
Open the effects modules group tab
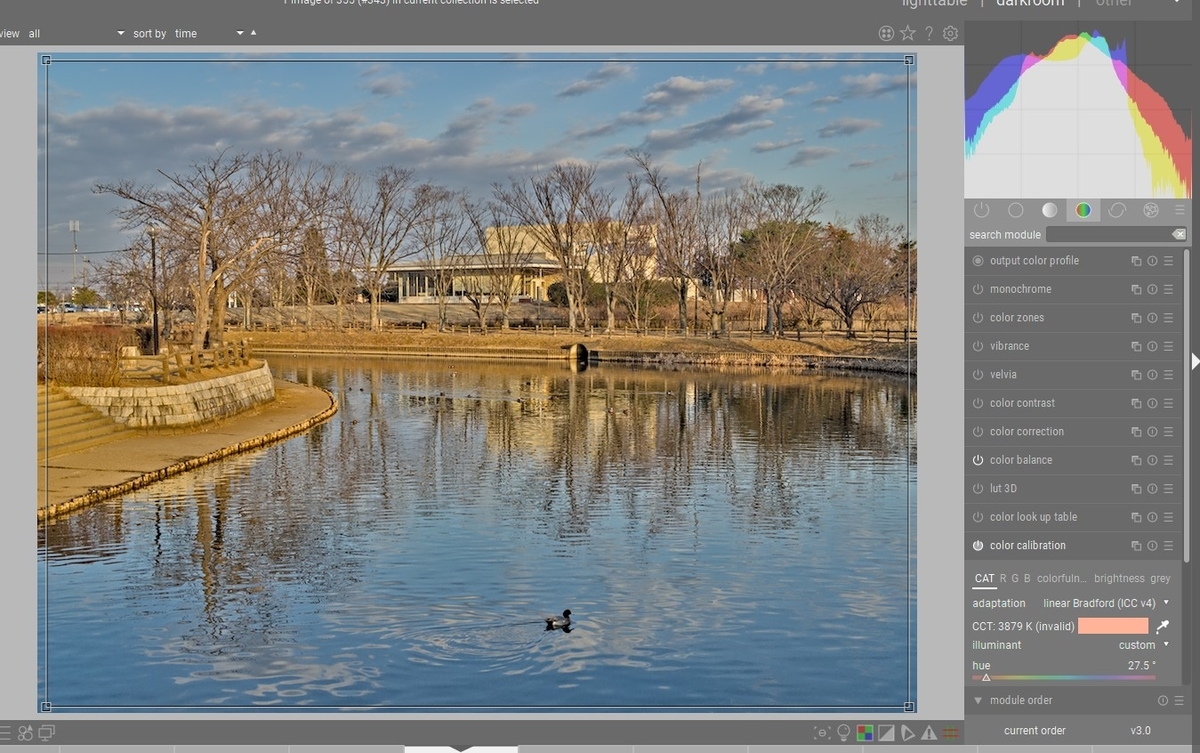(1151, 210)
